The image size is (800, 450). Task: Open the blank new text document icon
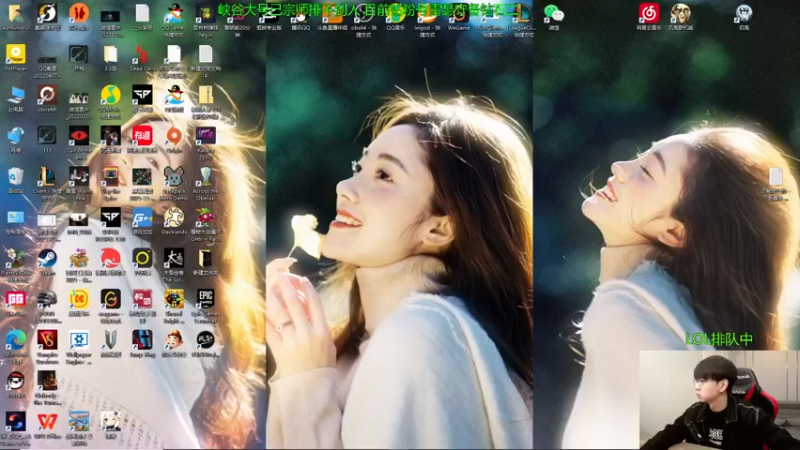[x=206, y=55]
